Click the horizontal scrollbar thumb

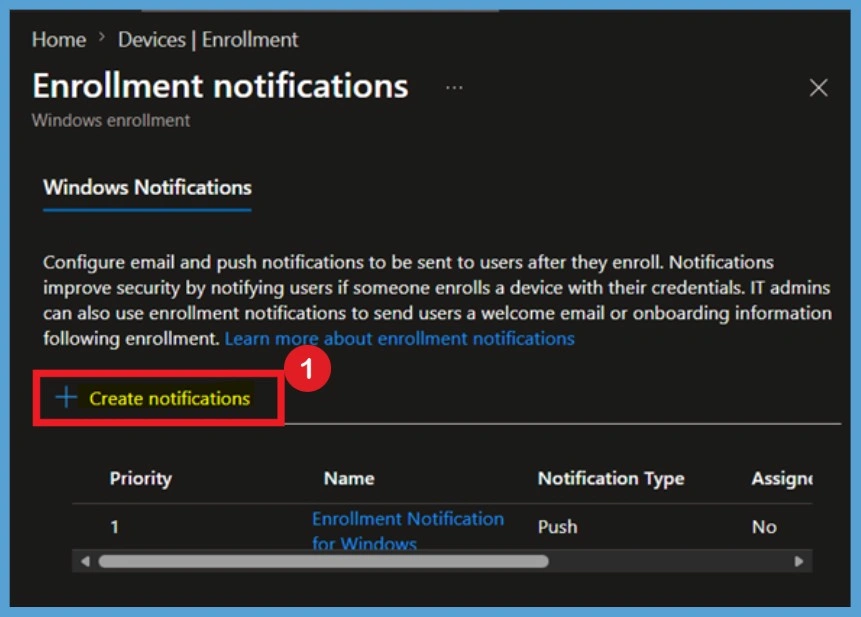[x=323, y=562]
